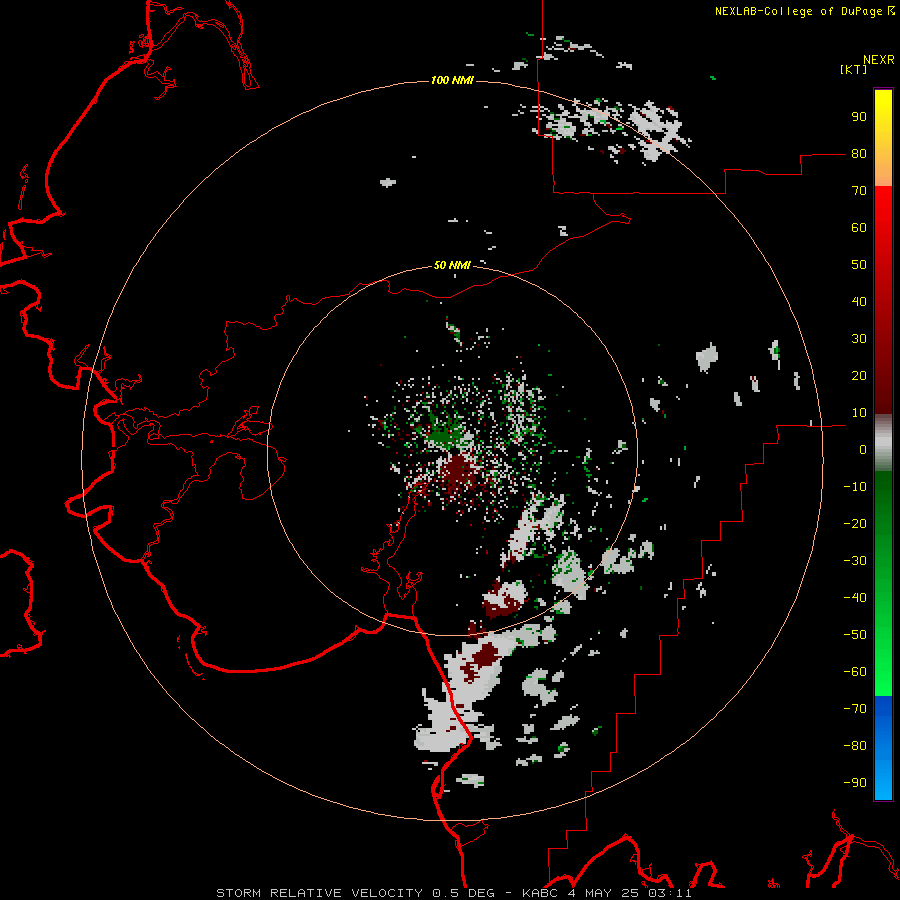Click the NEXR label above the scale
This screenshot has height=900, width=900.
[878, 59]
